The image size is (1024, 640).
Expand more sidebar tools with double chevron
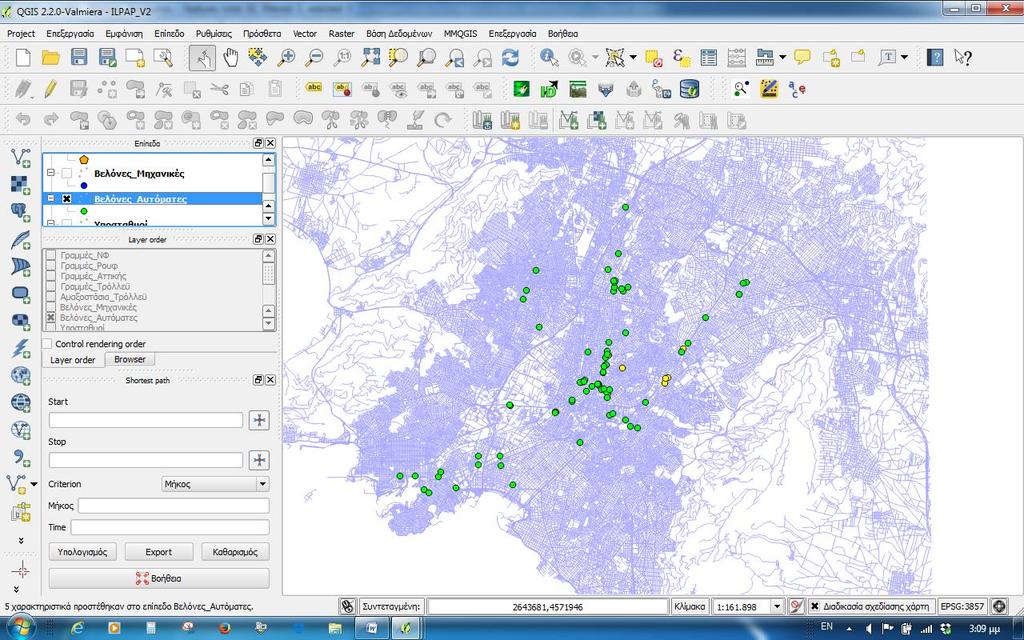coord(21,541)
